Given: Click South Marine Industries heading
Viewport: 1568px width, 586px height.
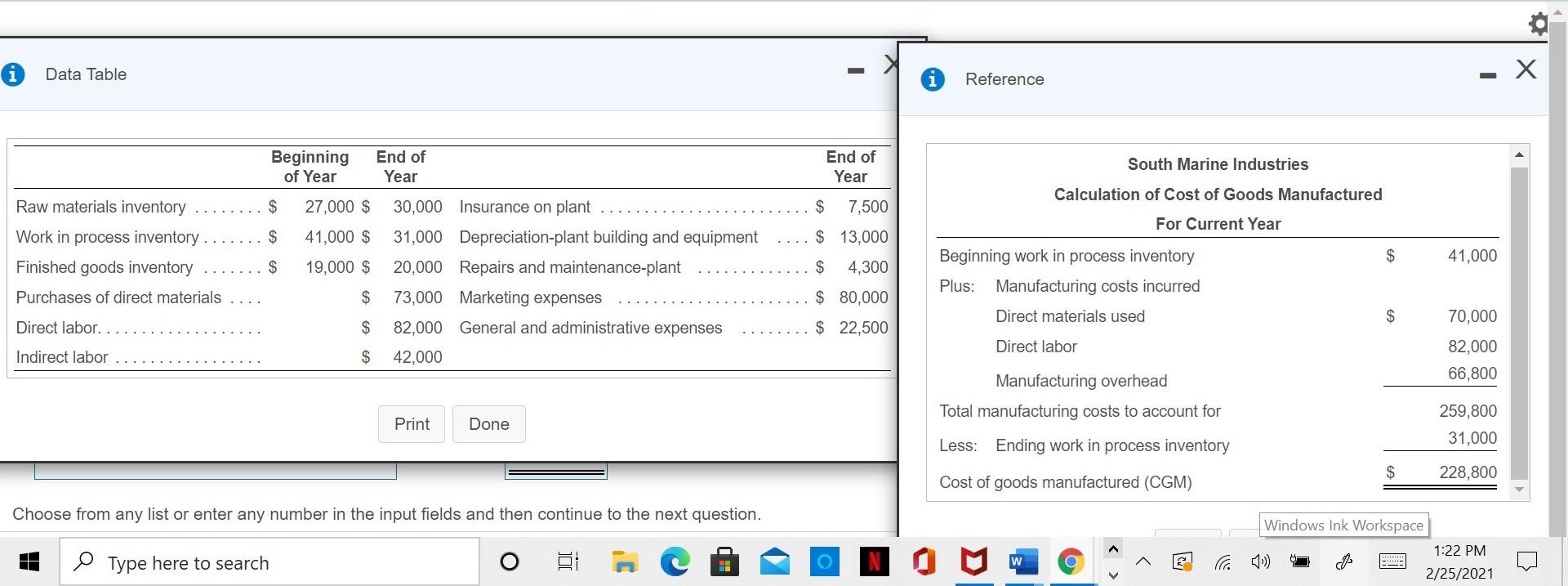Looking at the screenshot, I should tap(1218, 164).
